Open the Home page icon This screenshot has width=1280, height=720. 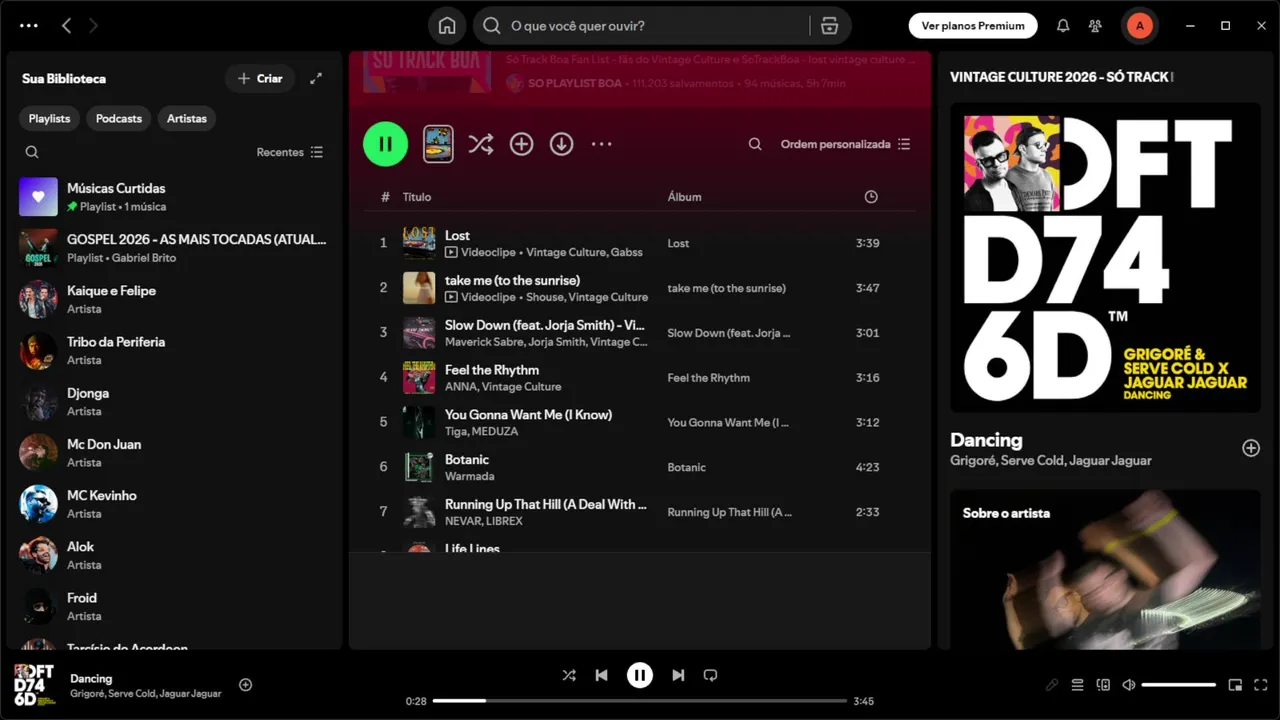pyautogui.click(x=447, y=26)
